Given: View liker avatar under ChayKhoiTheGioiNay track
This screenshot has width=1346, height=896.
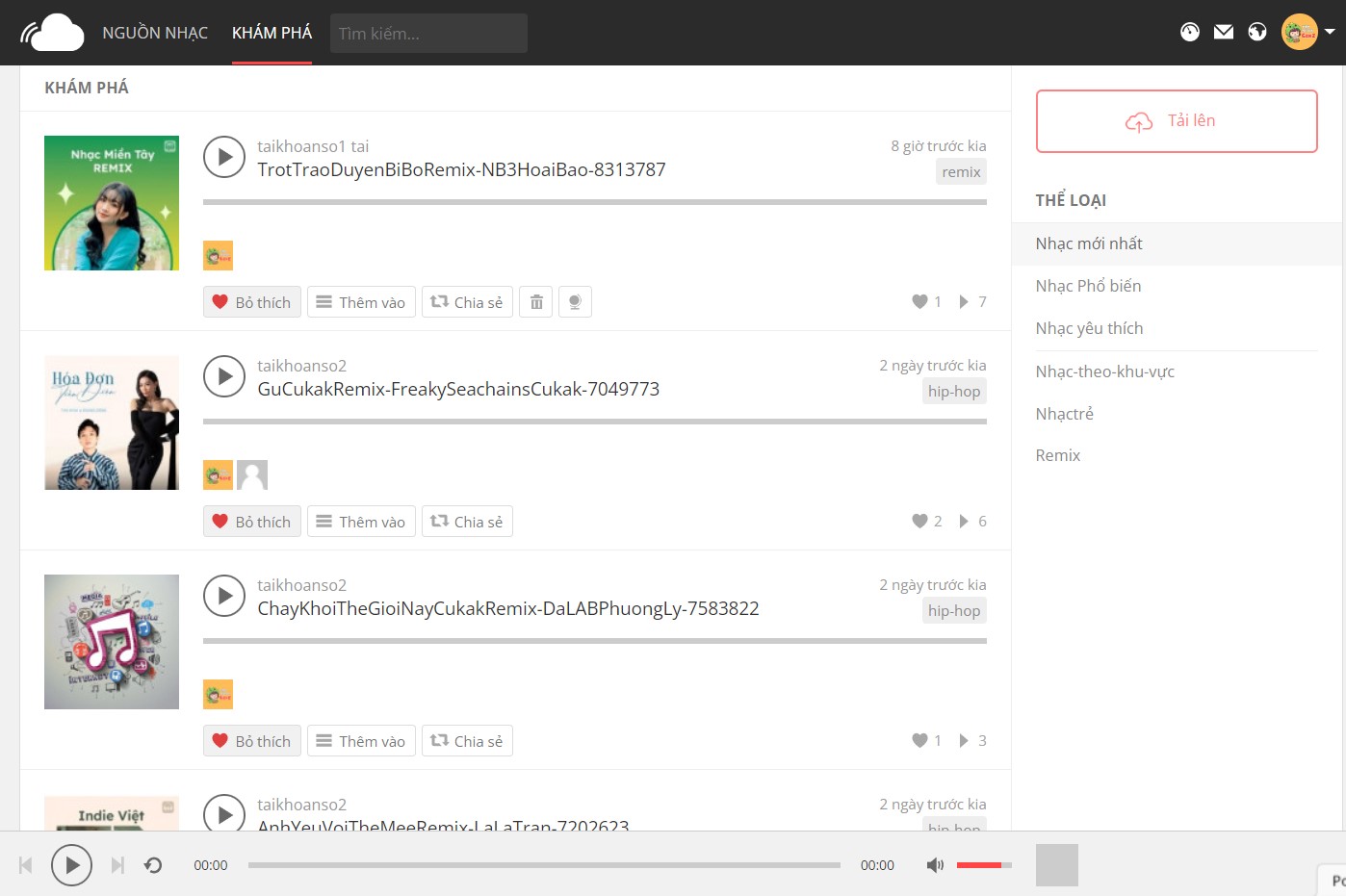Looking at the screenshot, I should 219,694.
